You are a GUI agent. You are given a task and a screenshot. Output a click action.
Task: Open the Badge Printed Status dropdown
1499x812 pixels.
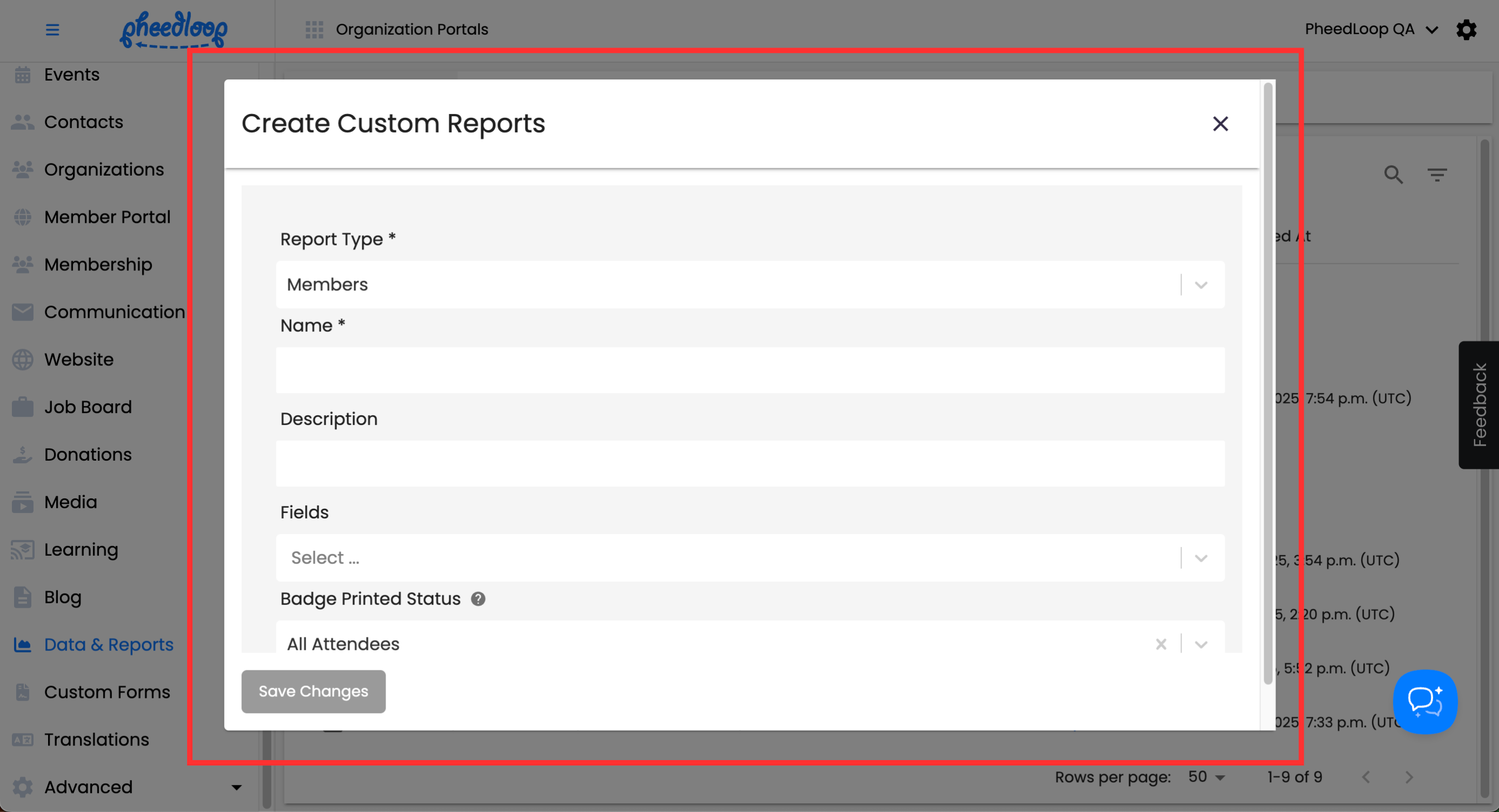pos(1201,644)
